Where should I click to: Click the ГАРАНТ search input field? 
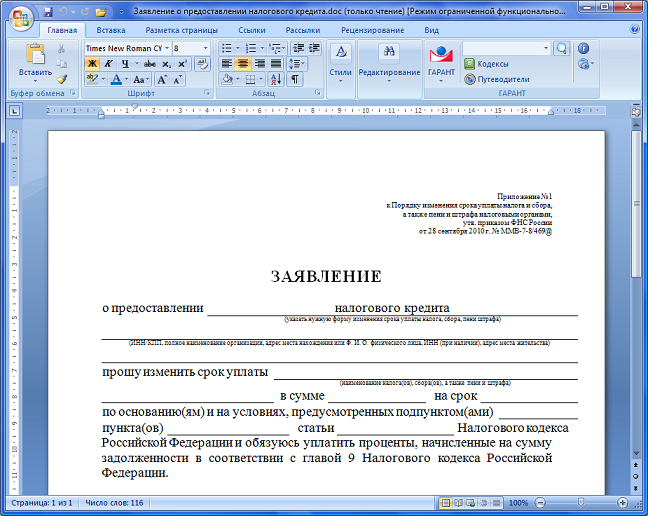tap(503, 47)
